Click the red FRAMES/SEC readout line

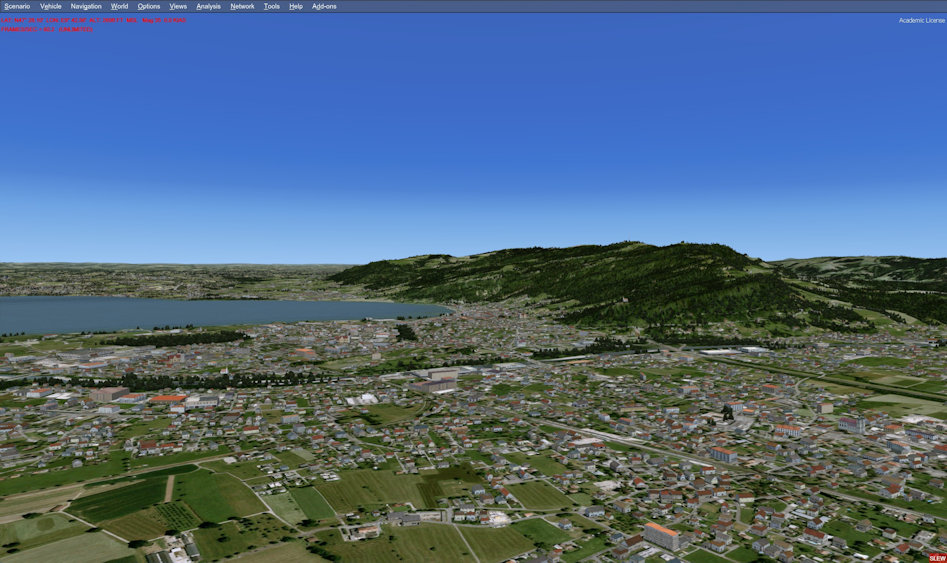47,29
